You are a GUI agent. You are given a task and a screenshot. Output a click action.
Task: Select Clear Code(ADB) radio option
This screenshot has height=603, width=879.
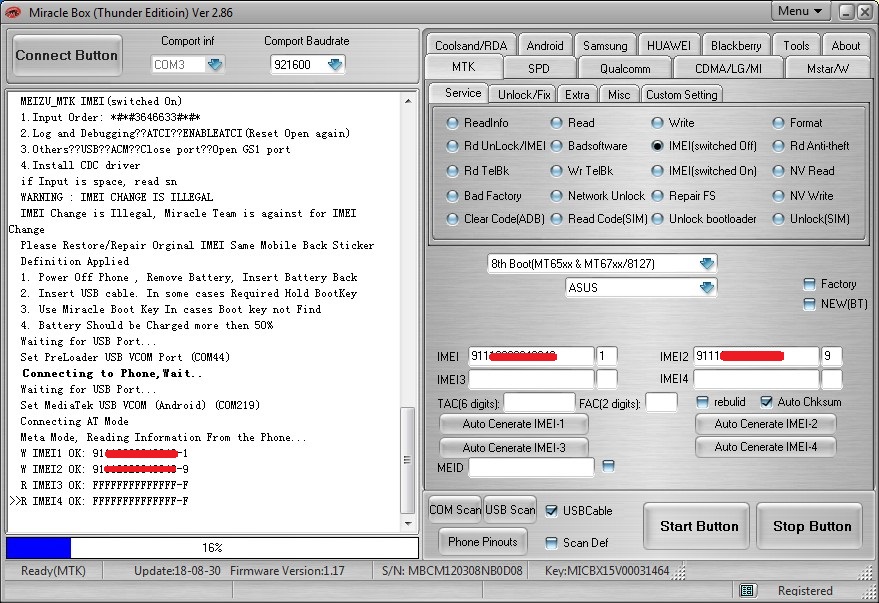[452, 219]
